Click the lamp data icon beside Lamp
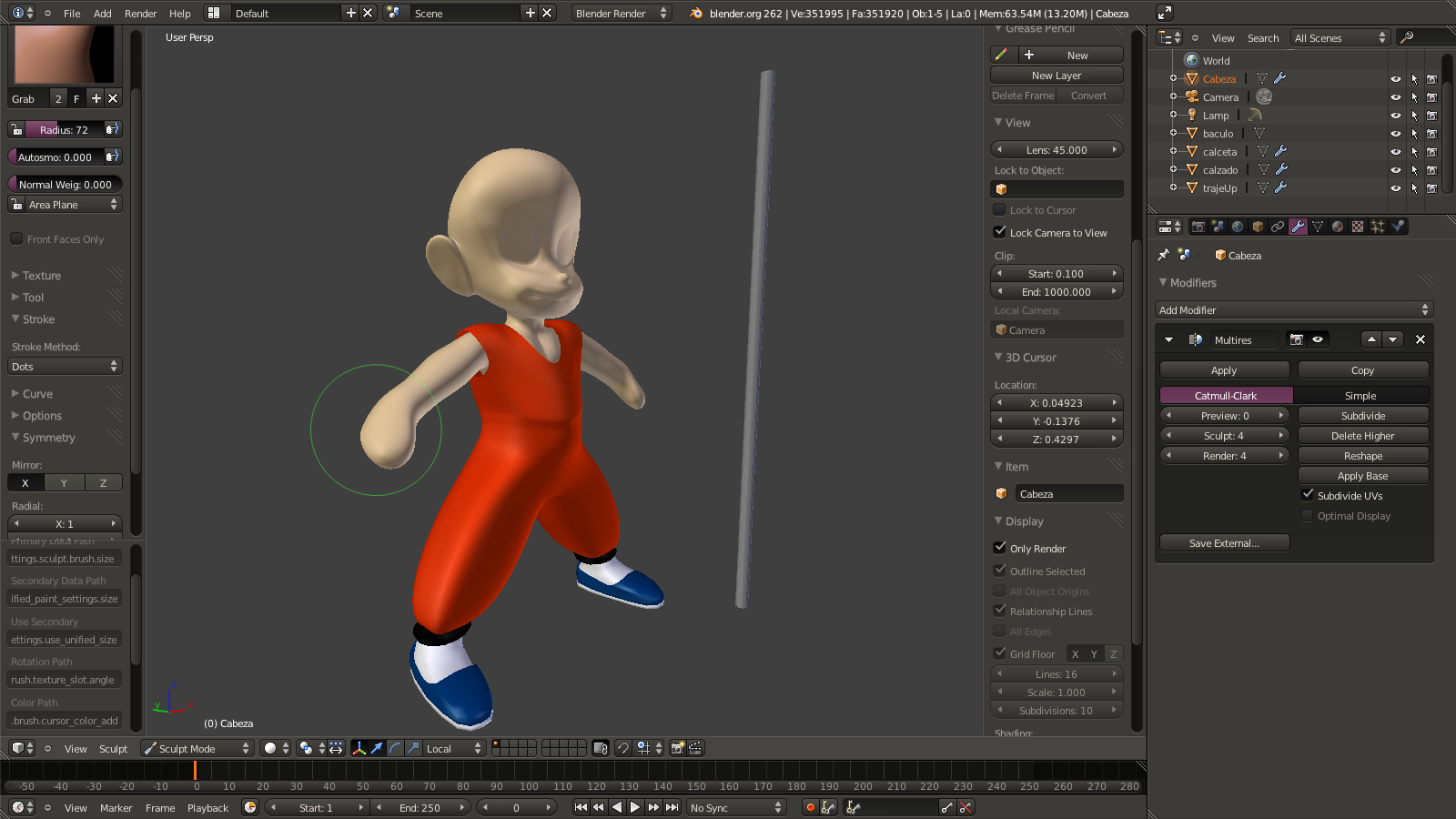This screenshot has height=819, width=1456. point(1255,115)
